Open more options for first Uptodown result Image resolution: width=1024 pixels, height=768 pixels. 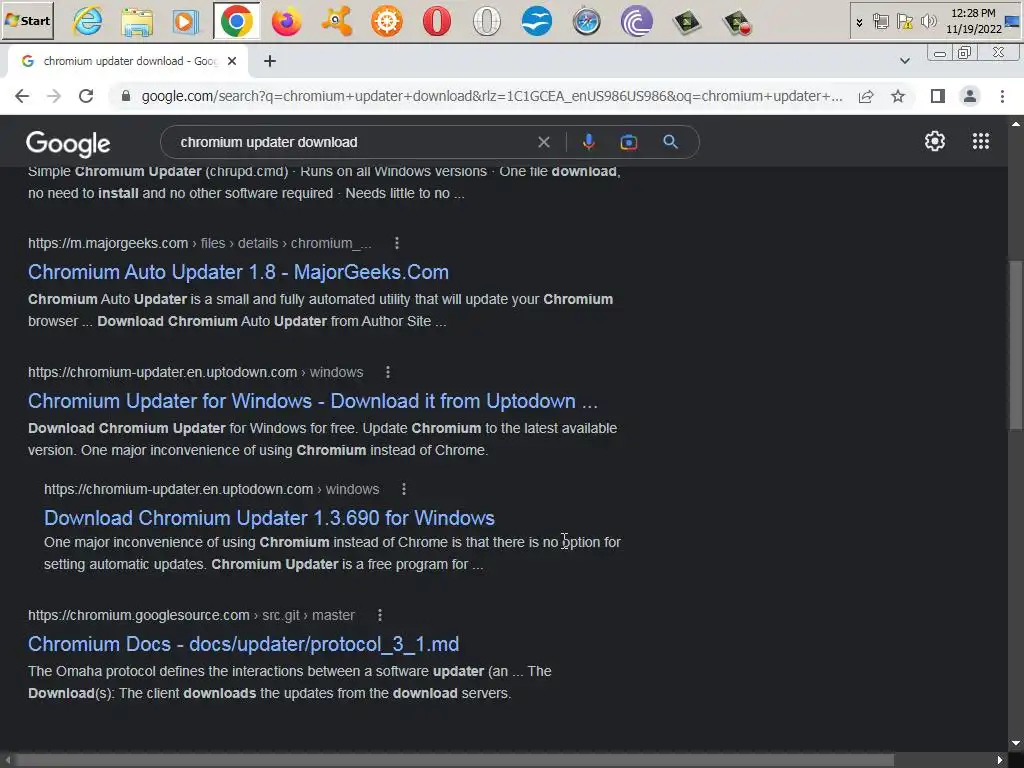(388, 372)
